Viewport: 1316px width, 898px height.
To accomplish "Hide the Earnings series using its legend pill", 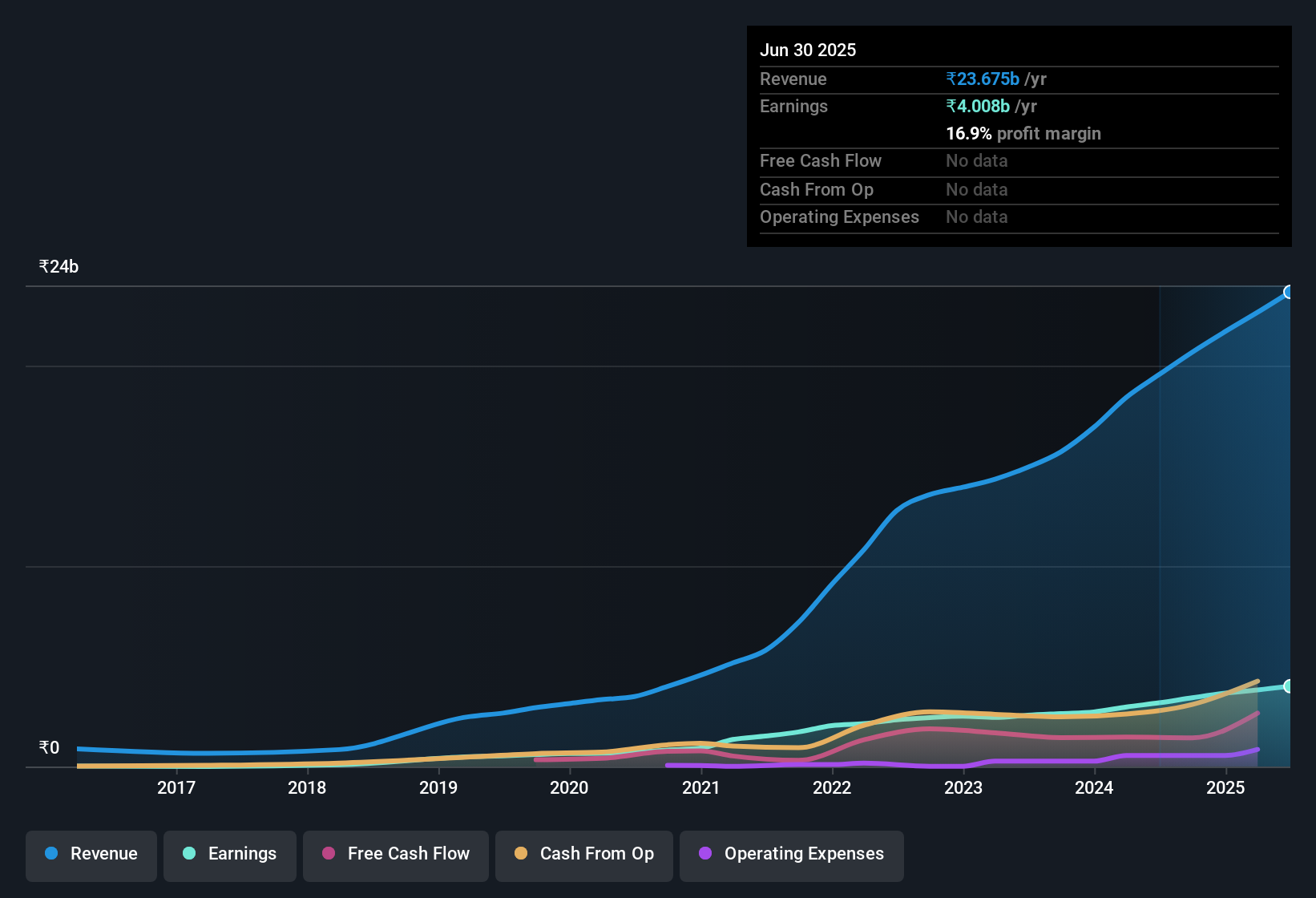I will click(230, 856).
